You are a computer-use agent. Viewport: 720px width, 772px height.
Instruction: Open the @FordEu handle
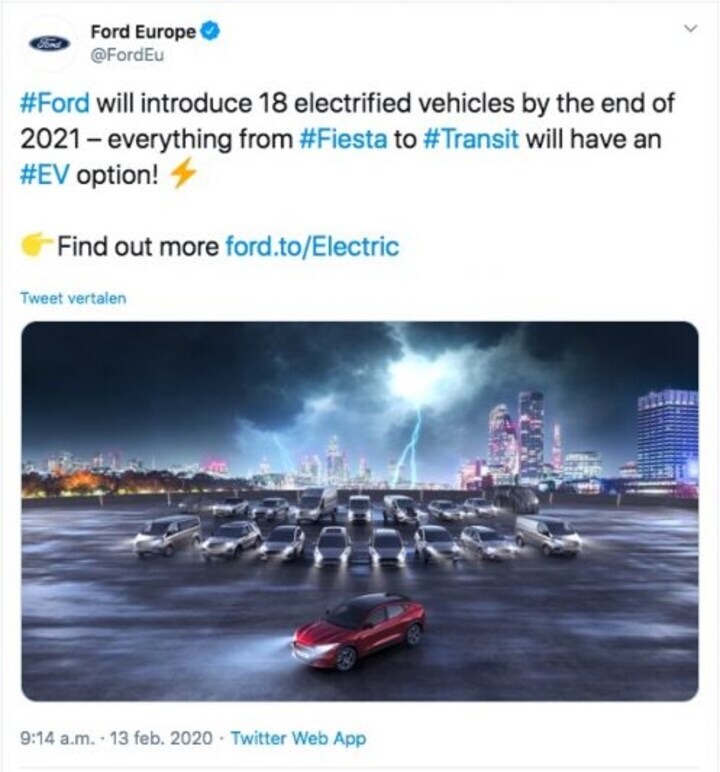click(127, 55)
